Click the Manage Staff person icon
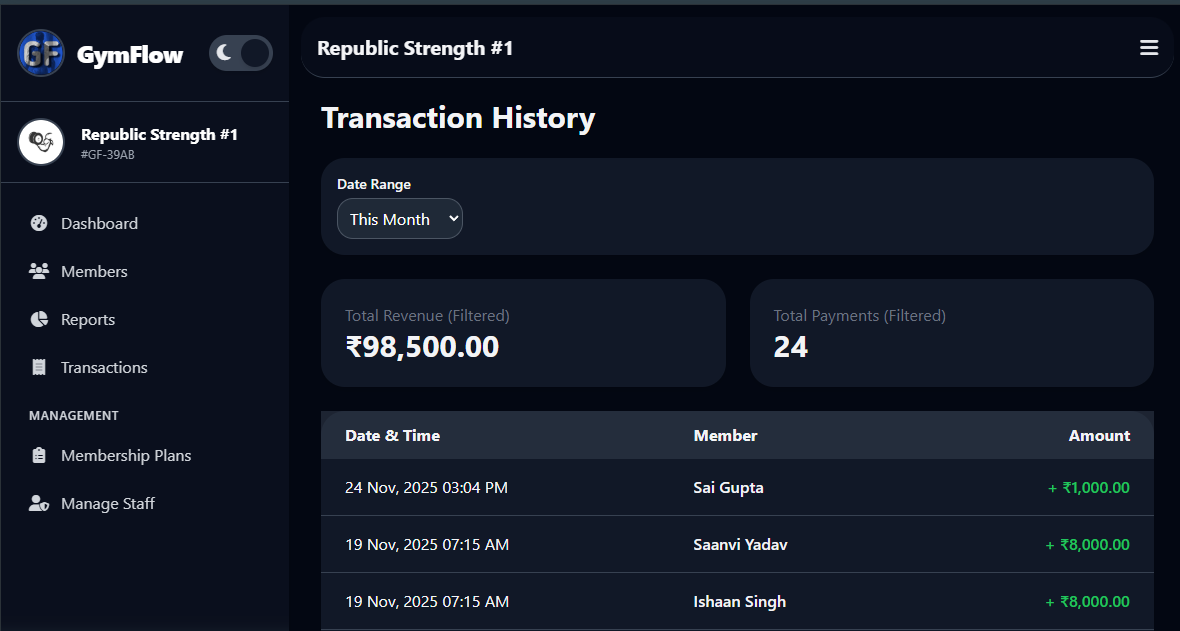Screen dimensions: 1180x631 [x=38, y=503]
